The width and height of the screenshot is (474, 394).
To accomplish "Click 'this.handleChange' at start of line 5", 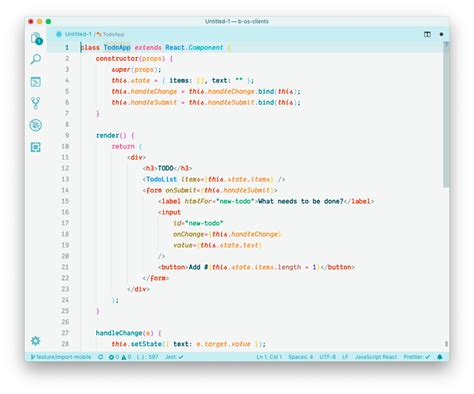I will [144, 92].
